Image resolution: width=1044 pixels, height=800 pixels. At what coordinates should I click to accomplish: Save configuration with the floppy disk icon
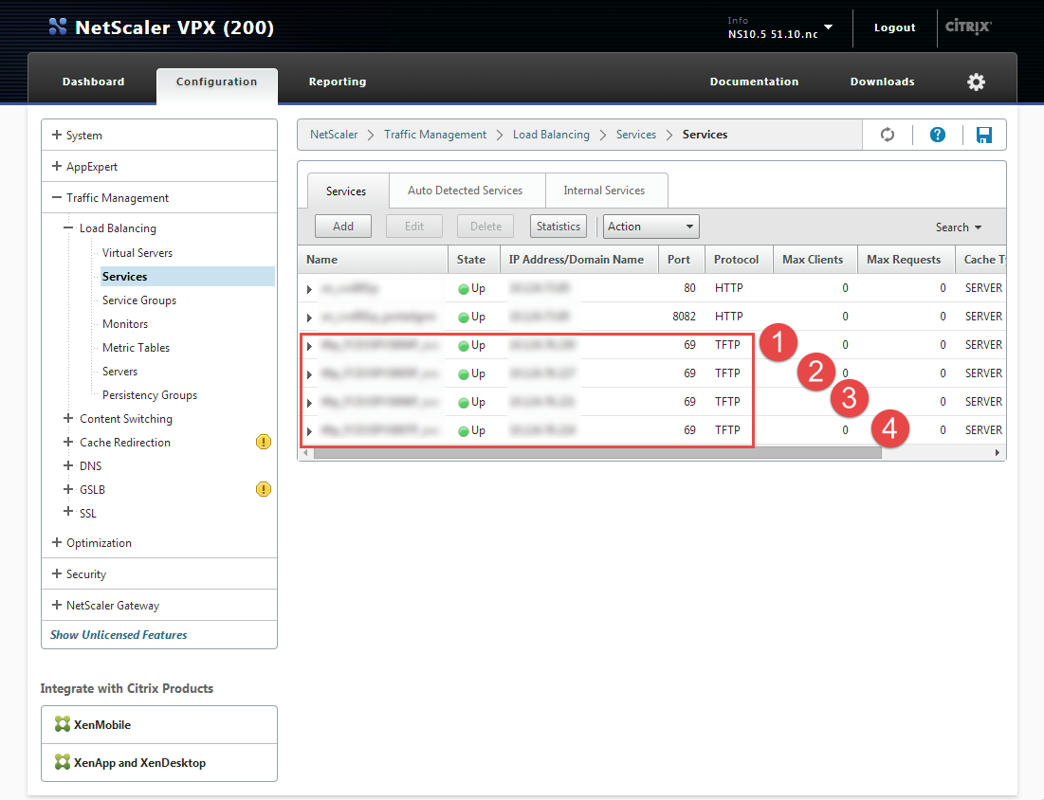(x=984, y=135)
